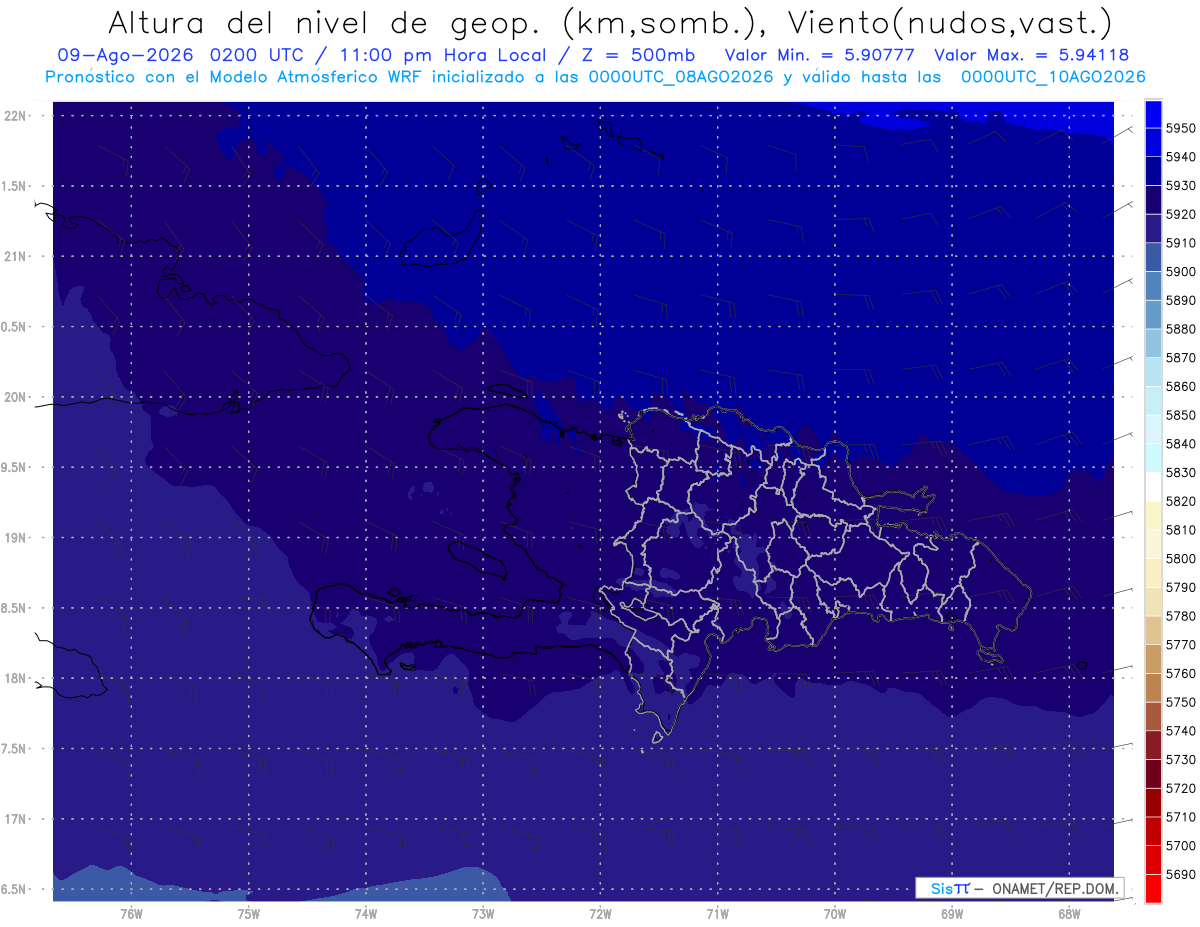Click the 20N latitude label
Viewport: 1200px width, 927px height.
(16, 397)
